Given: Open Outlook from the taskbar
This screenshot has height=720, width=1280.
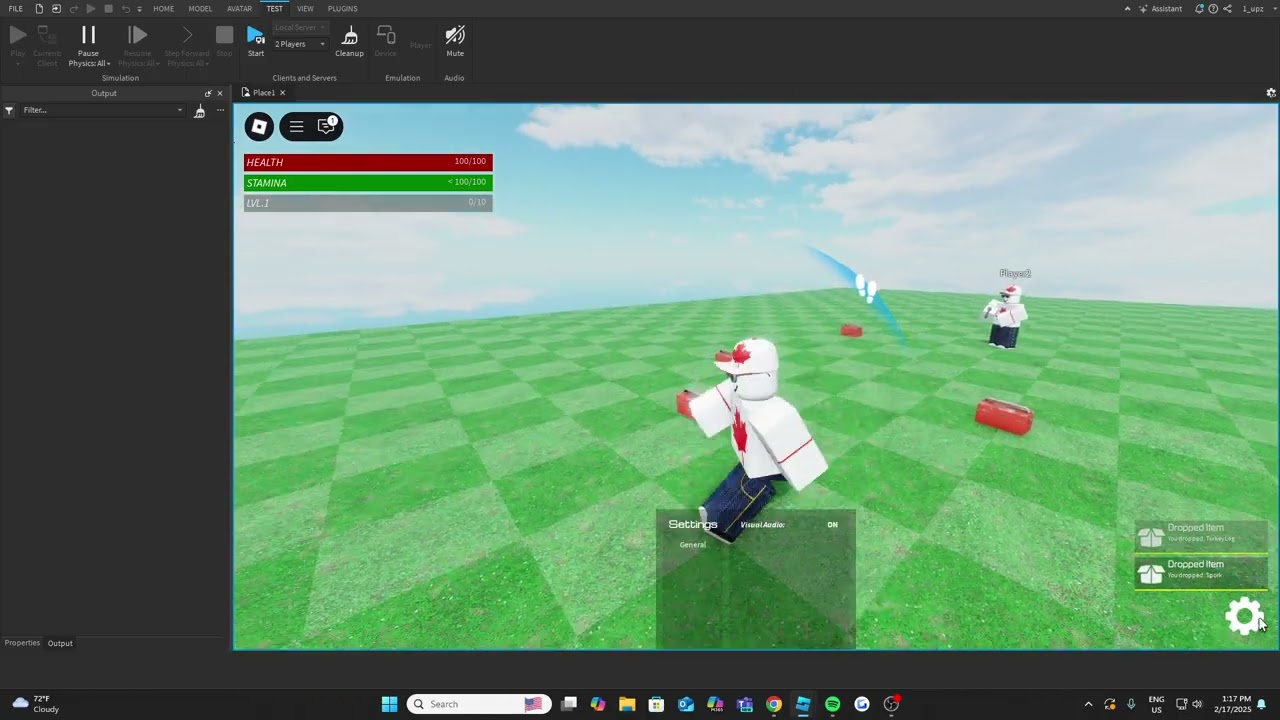Looking at the screenshot, I should point(686,704).
